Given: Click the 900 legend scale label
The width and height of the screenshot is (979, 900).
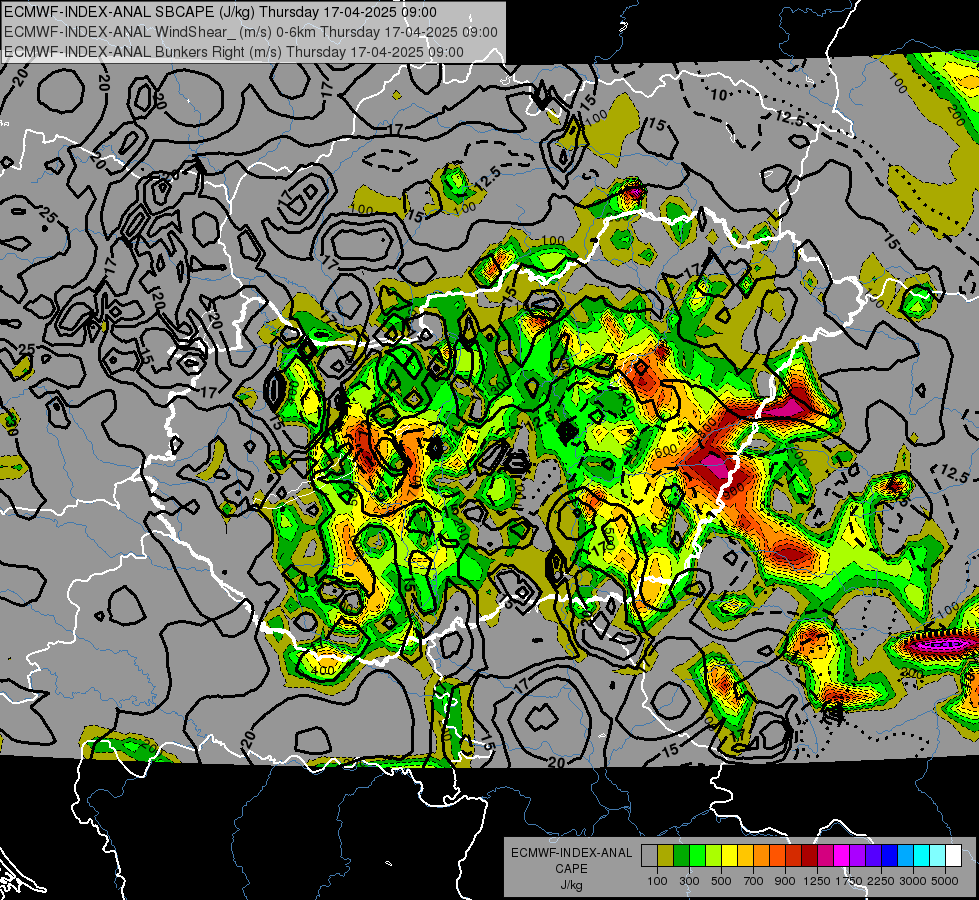Looking at the screenshot, I should pyautogui.click(x=785, y=881).
